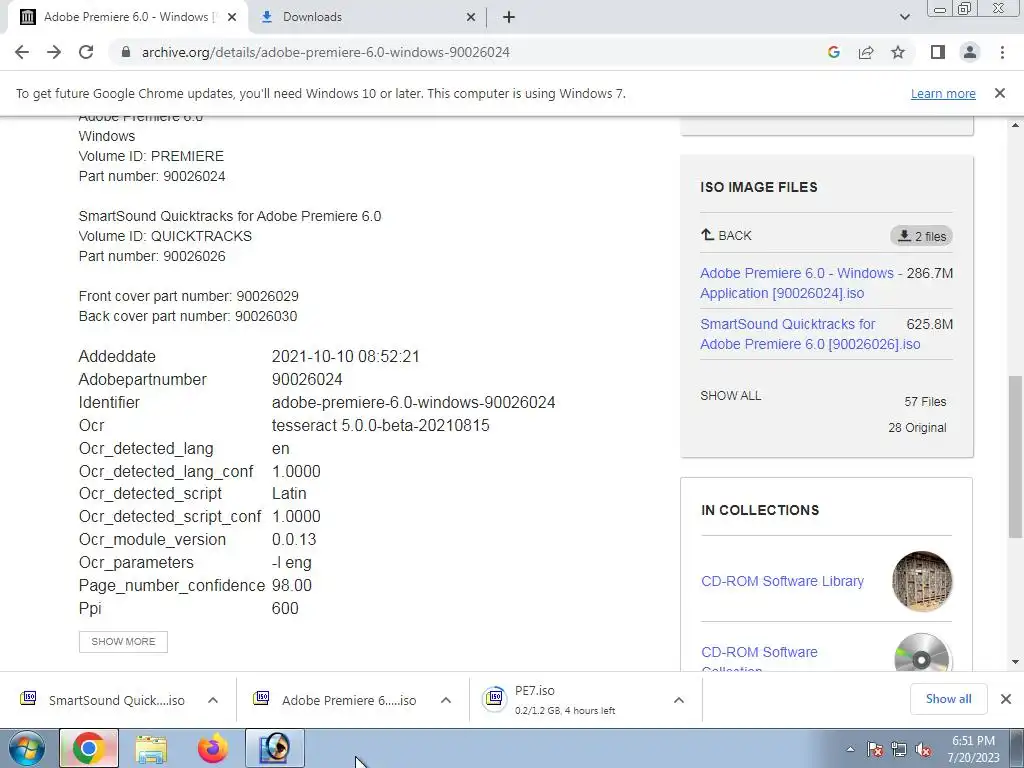The height and width of the screenshot is (768, 1024).
Task: Click the Volume ID: QUICKTRACKS text
Action: coord(165,236)
